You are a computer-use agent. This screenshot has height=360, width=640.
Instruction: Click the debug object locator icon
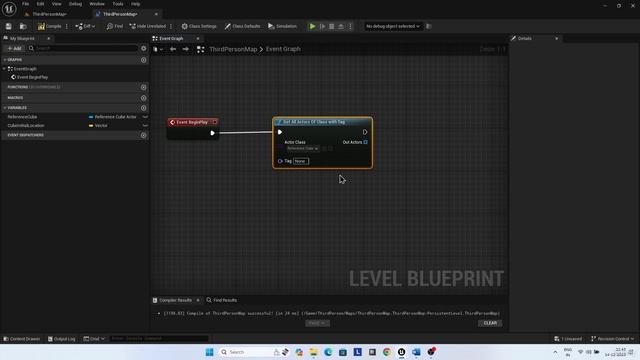coord(429,26)
